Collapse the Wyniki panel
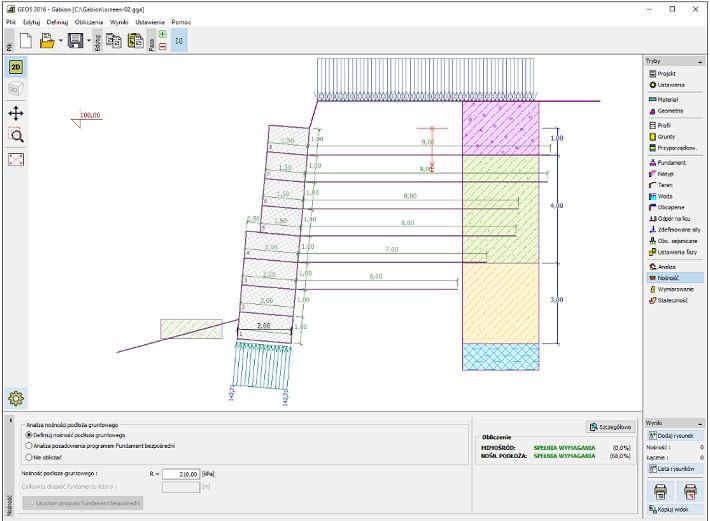This screenshot has width=710, height=521. (x=700, y=424)
